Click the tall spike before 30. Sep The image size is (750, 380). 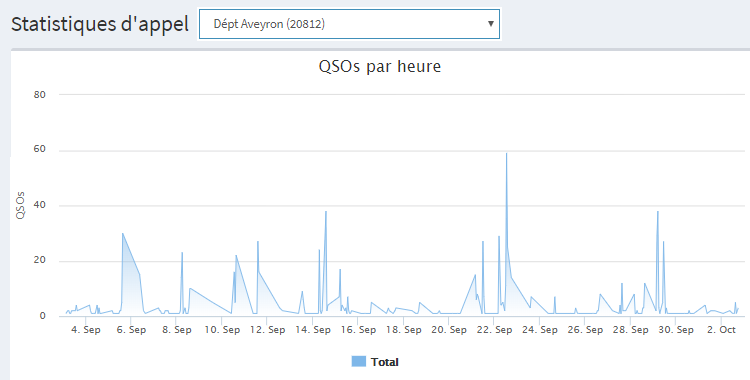pyautogui.click(x=658, y=212)
